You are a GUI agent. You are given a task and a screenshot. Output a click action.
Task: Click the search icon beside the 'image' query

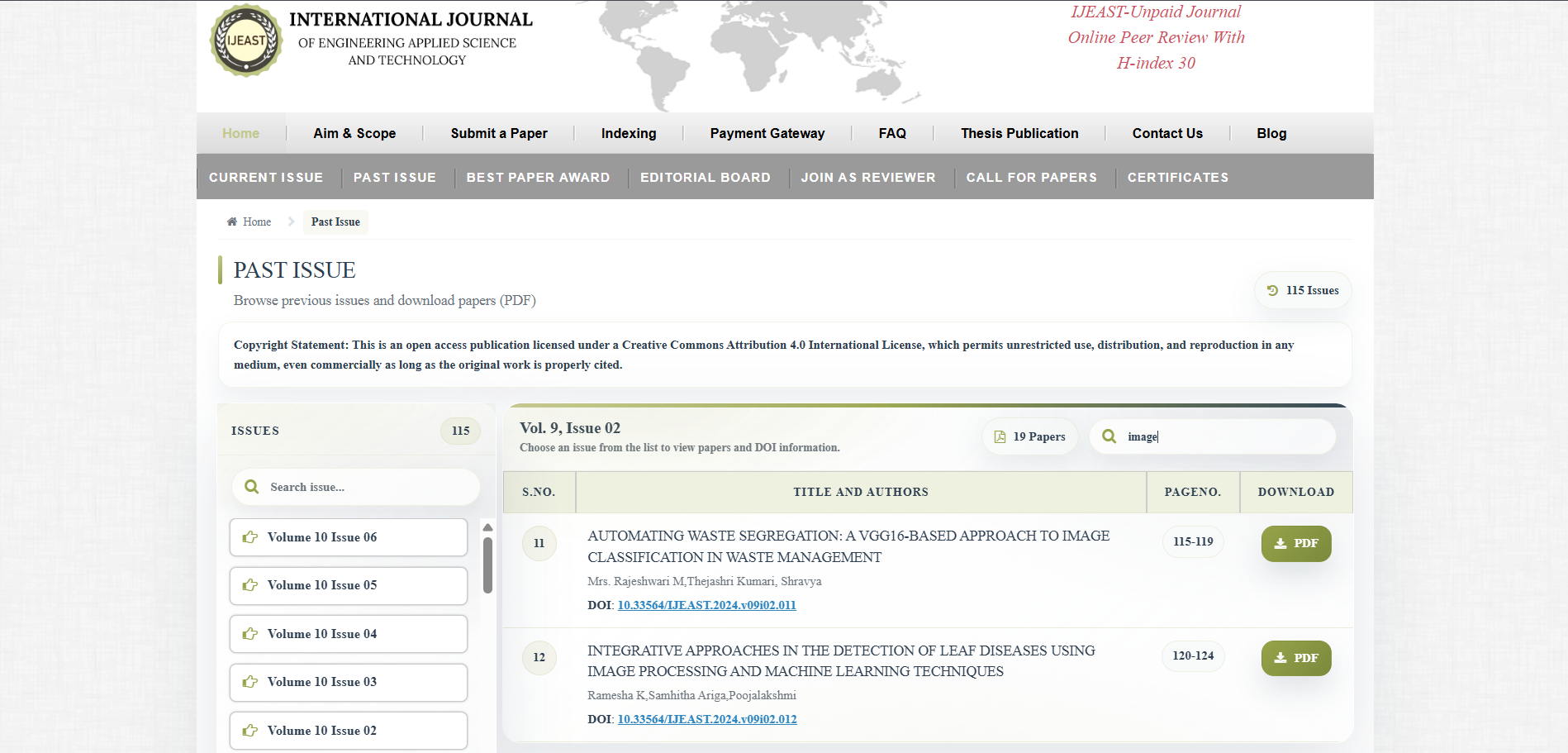tap(1109, 436)
